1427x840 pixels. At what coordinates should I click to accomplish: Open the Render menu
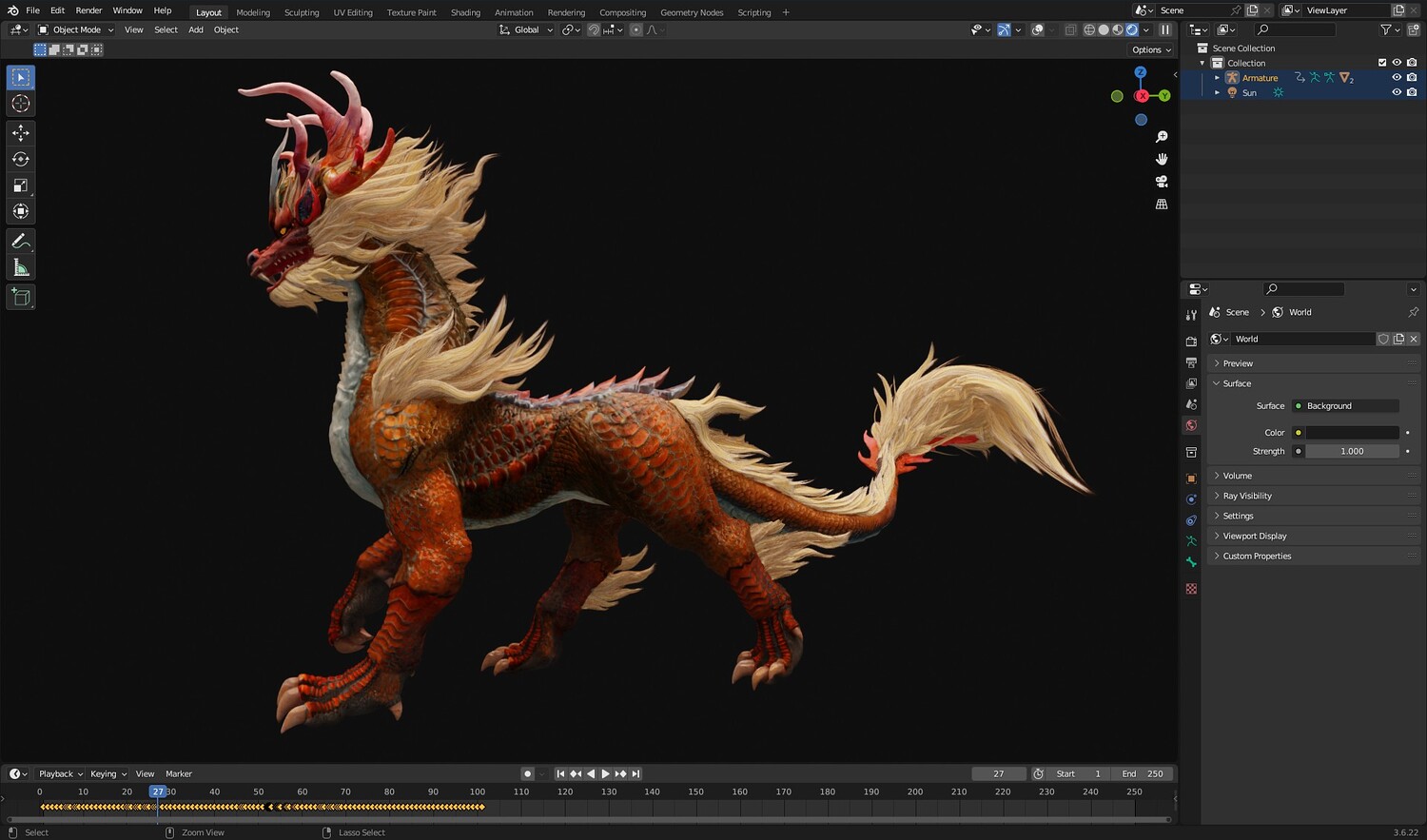point(88,10)
